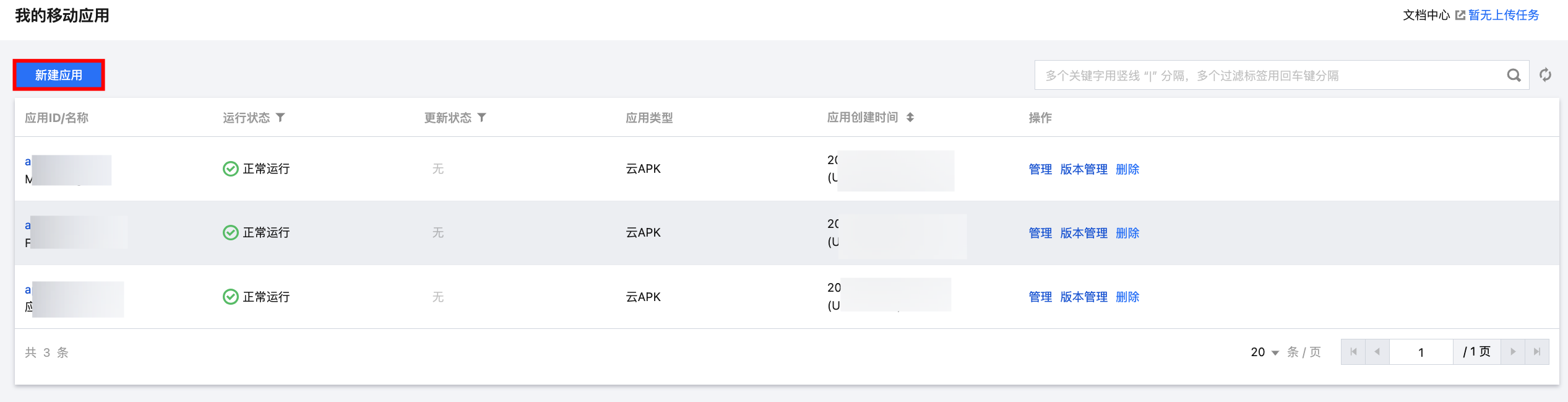Click the search magnifier icon
The height and width of the screenshot is (402, 1568).
point(1514,76)
